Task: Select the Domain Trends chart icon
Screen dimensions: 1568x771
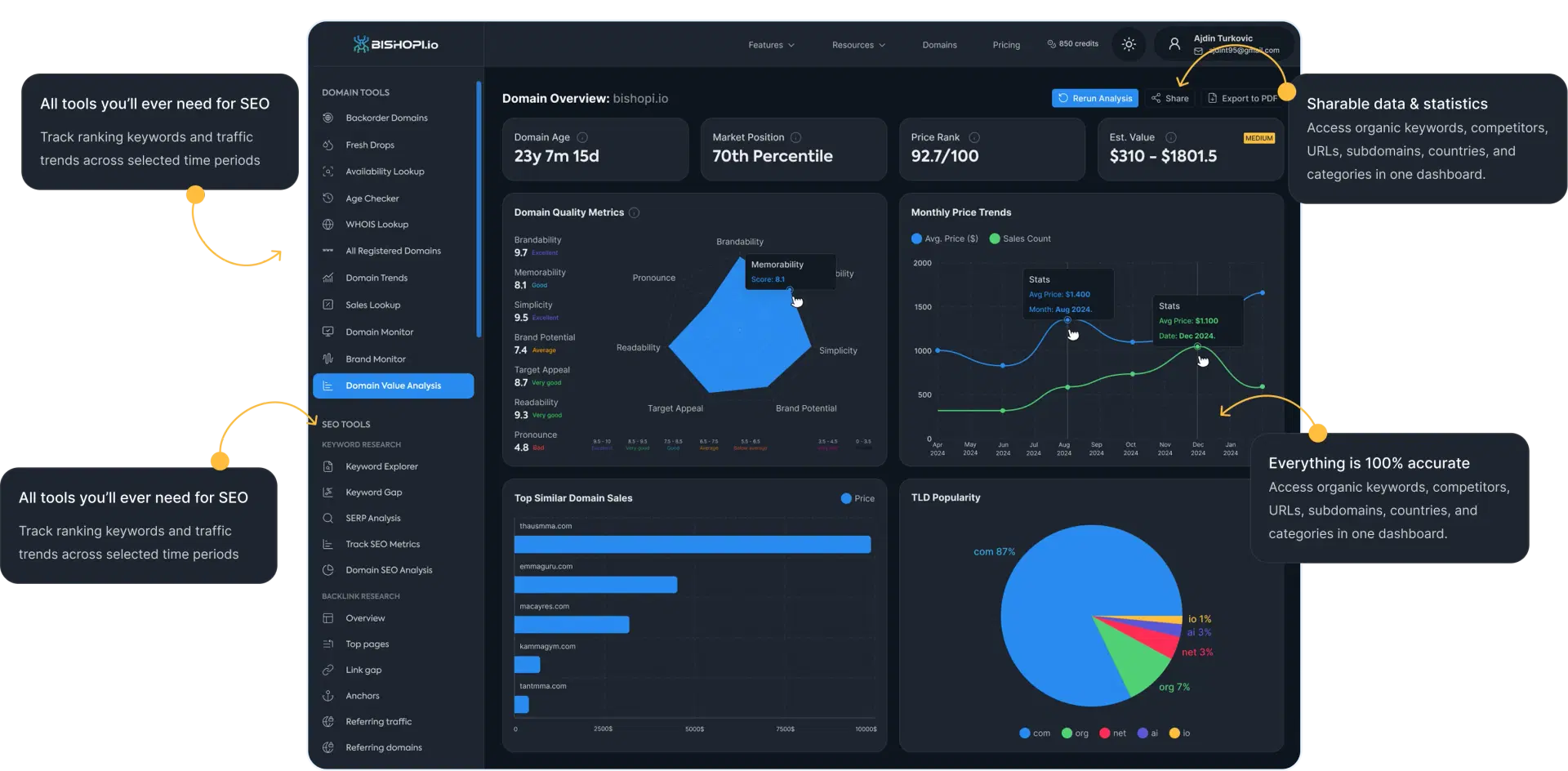Action: [327, 278]
